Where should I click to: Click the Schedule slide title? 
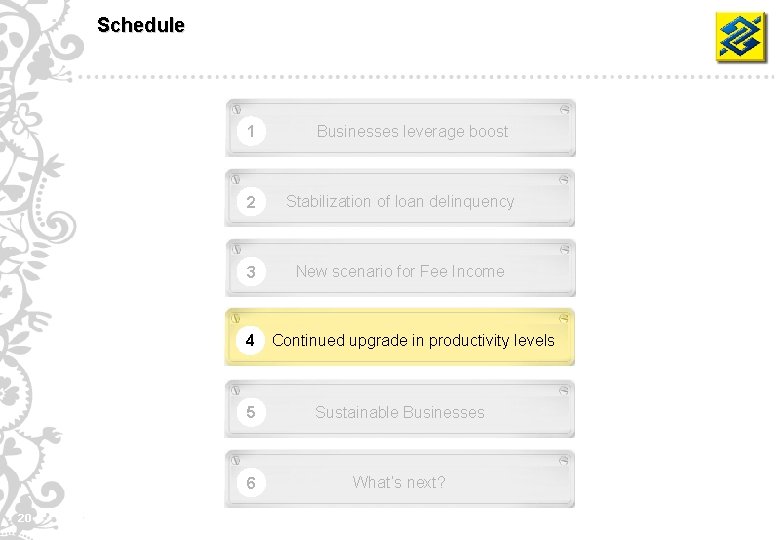tap(141, 26)
